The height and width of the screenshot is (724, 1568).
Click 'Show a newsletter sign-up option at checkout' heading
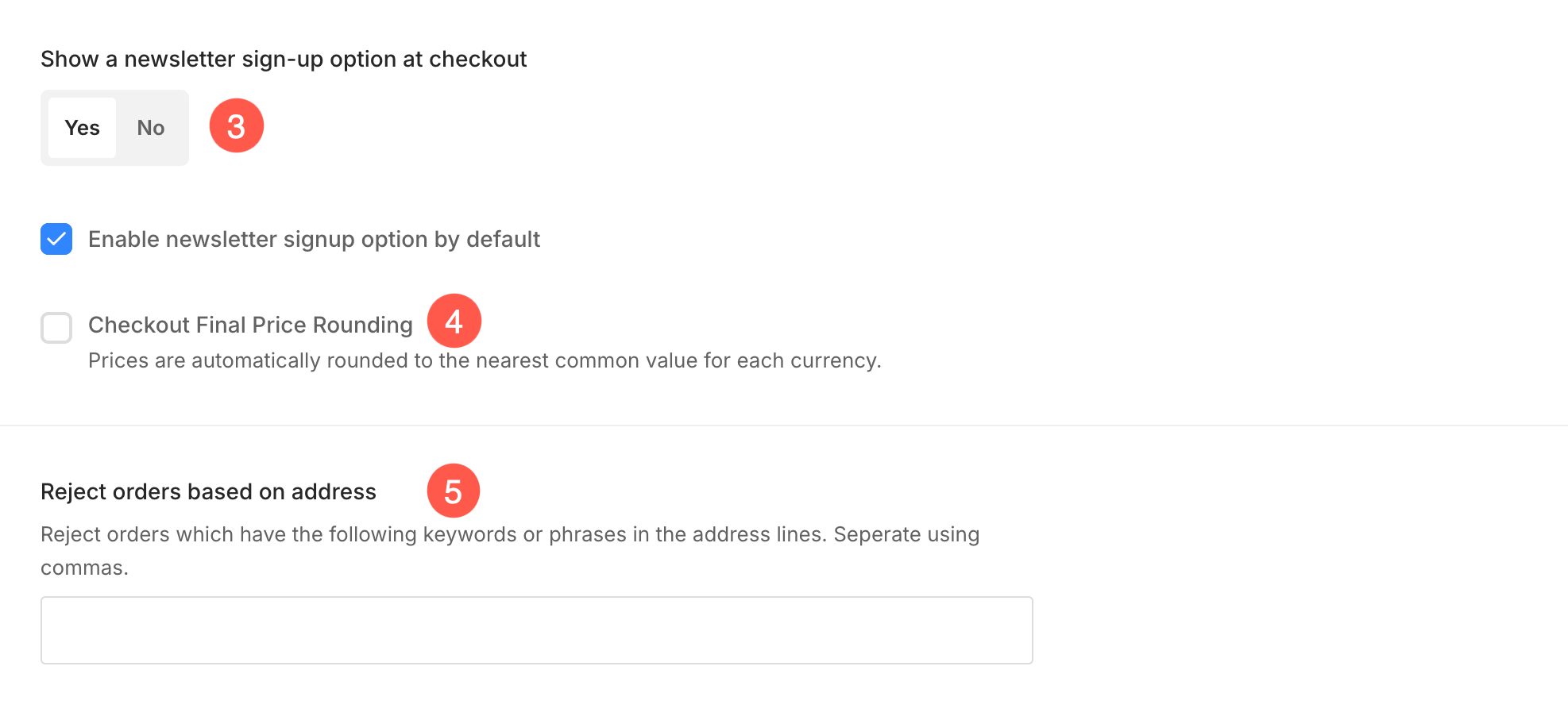(x=284, y=60)
